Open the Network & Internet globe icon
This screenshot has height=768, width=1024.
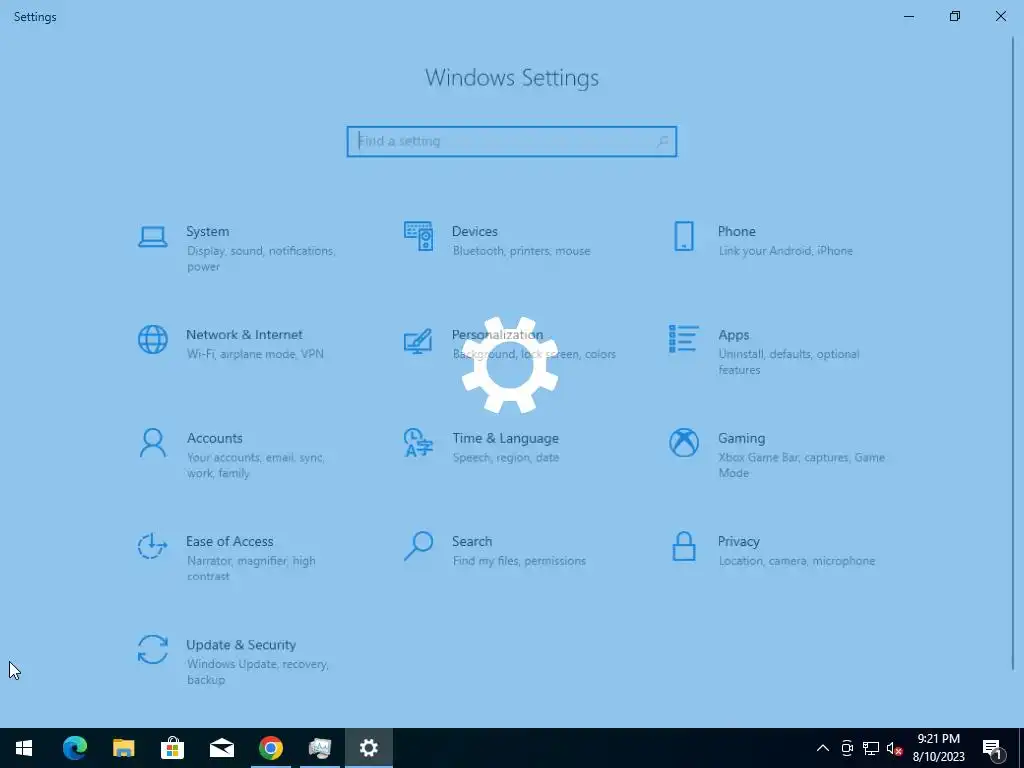coord(153,340)
